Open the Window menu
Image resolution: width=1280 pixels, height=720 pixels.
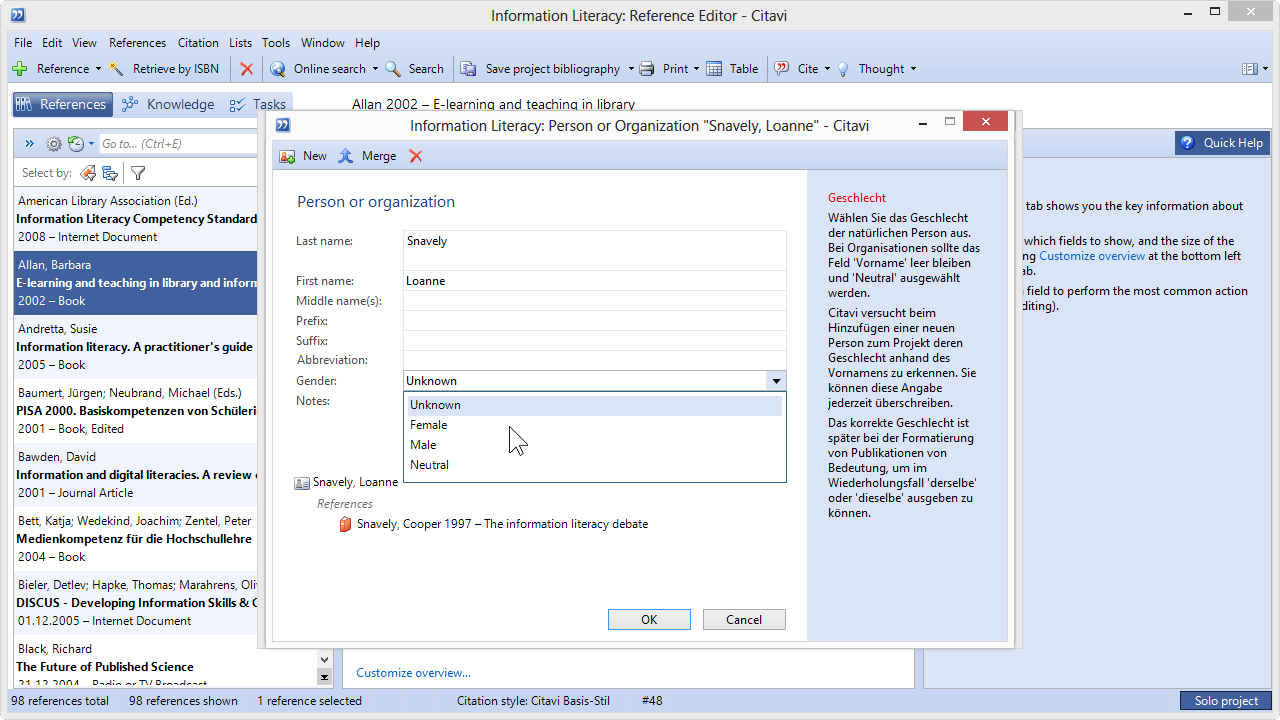point(323,43)
